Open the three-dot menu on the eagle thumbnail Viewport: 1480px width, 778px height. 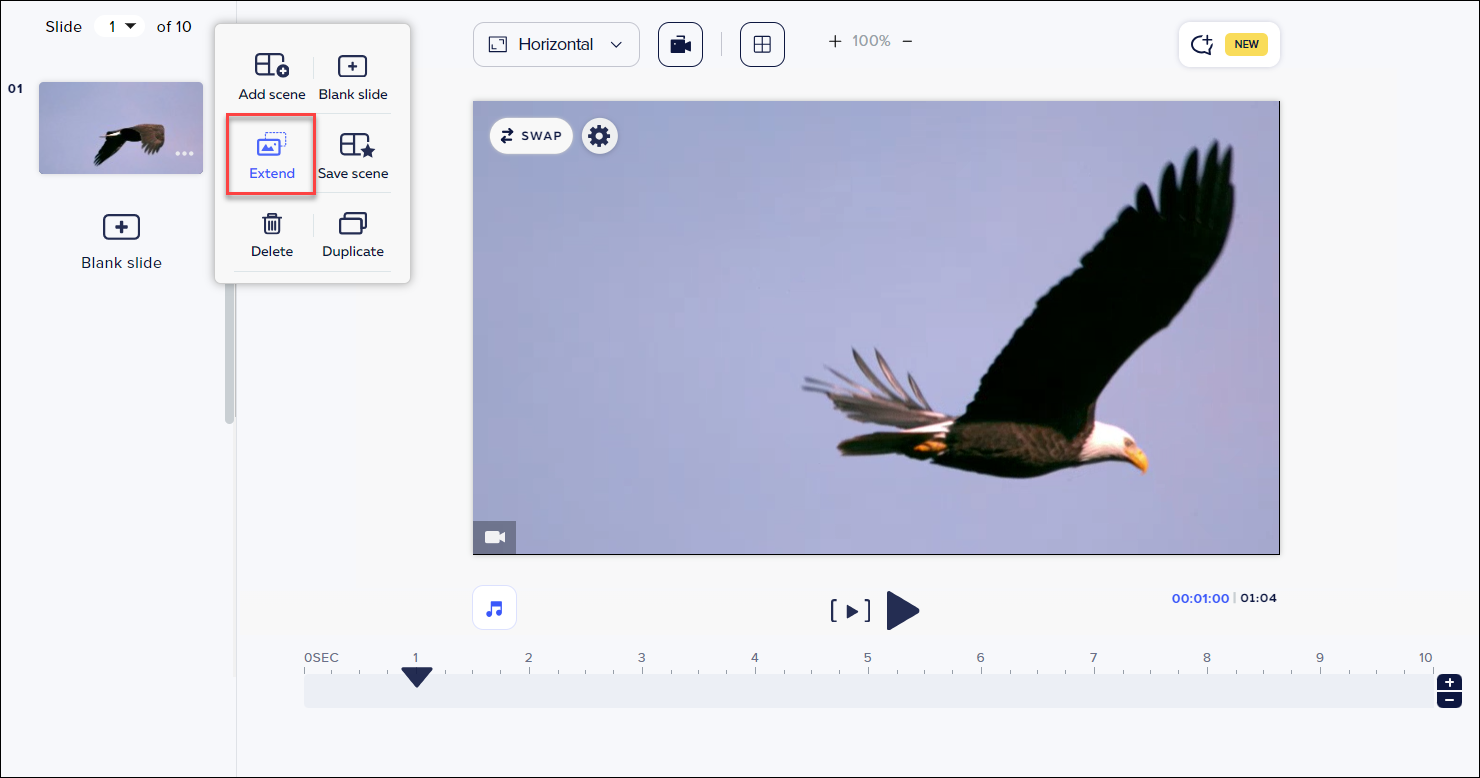(x=184, y=152)
